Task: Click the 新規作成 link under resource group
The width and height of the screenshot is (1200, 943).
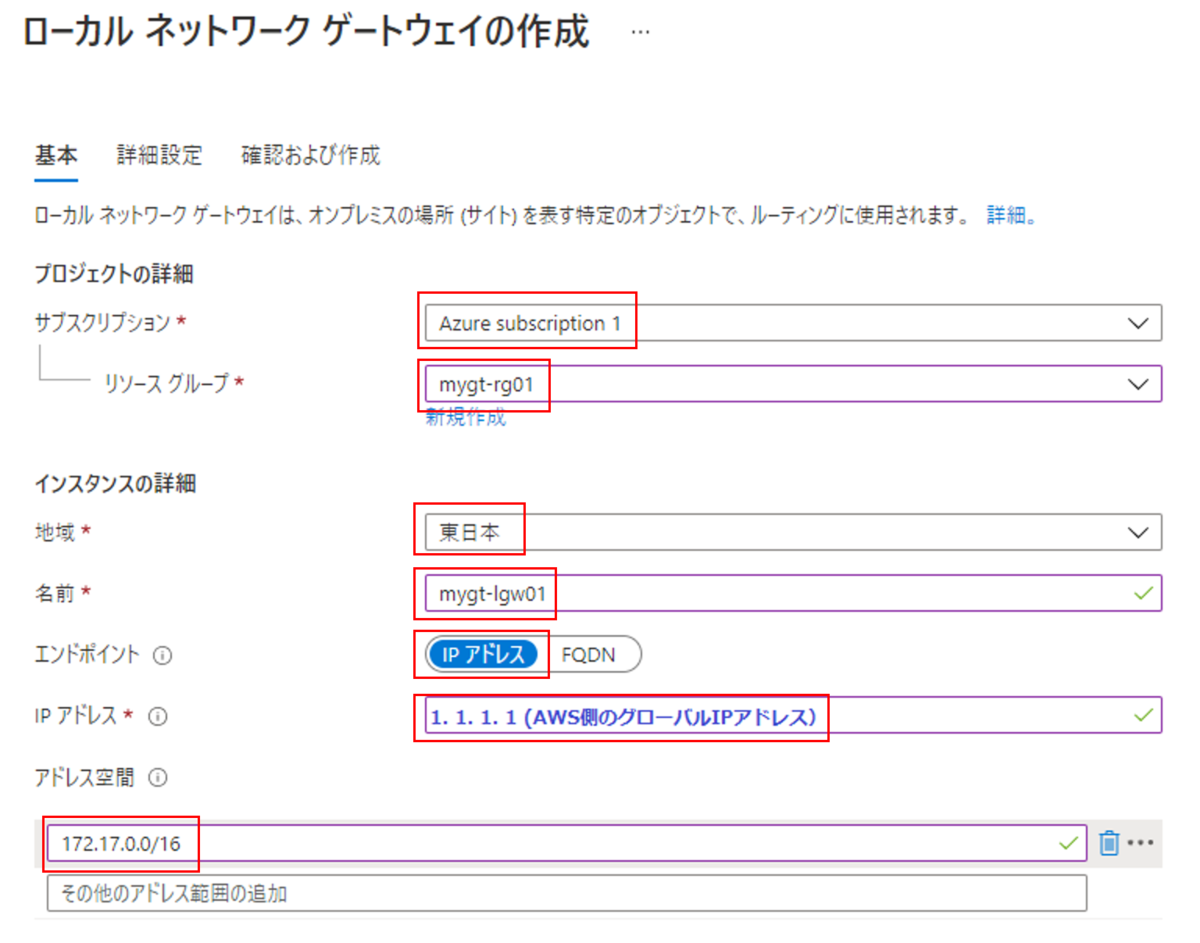Action: pyautogui.click(x=464, y=418)
